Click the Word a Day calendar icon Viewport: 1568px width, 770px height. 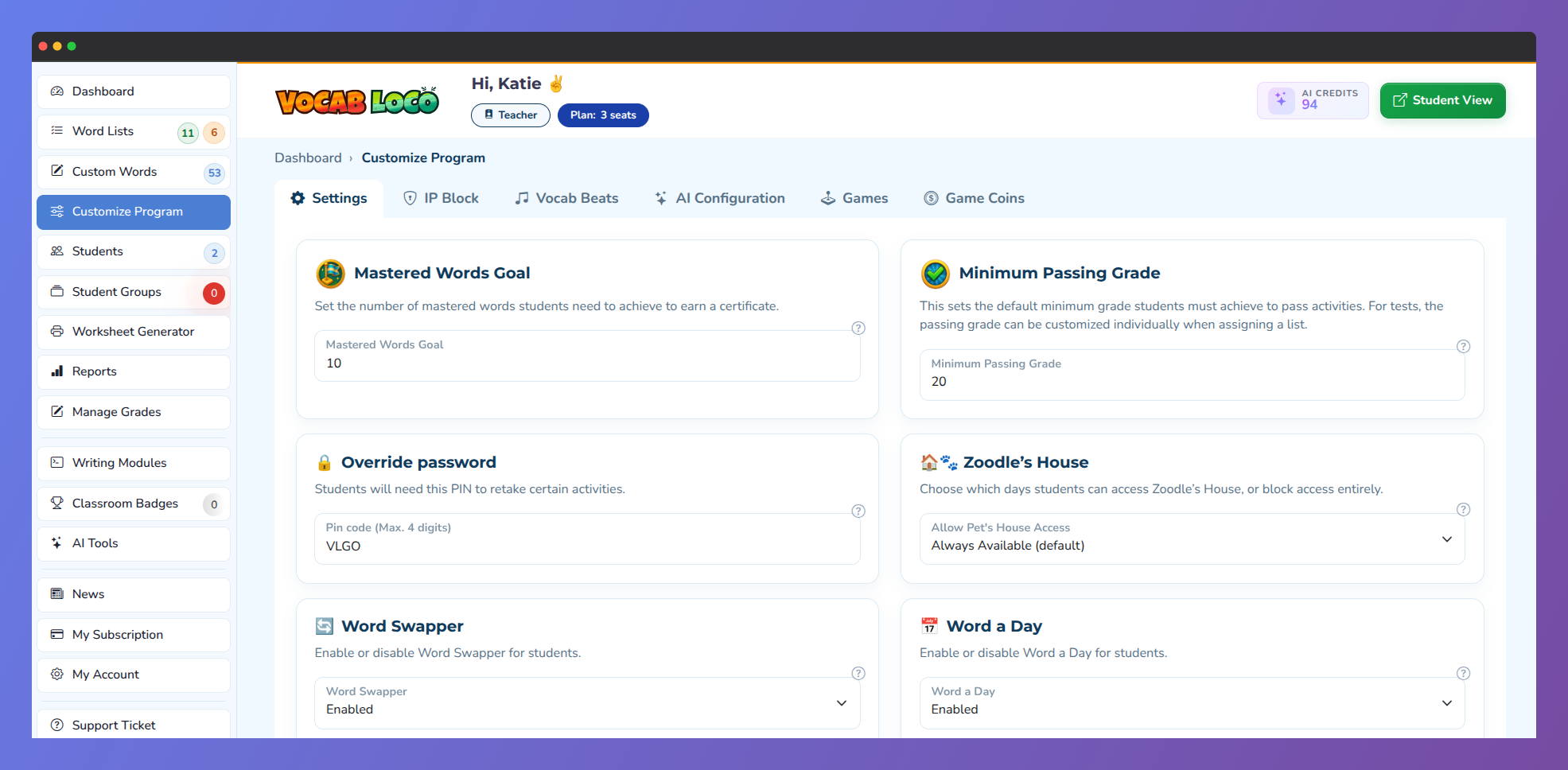tap(929, 626)
